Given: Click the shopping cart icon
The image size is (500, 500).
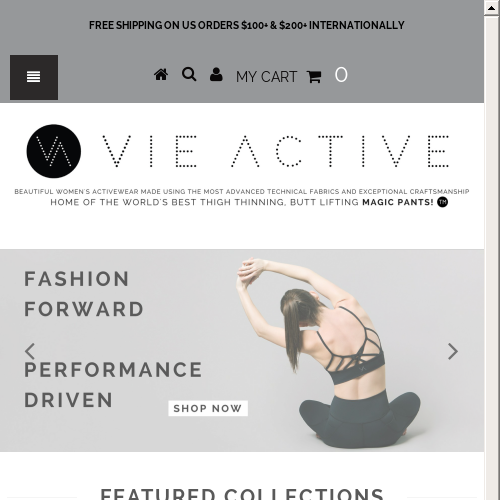Looking at the screenshot, I should [x=314, y=77].
